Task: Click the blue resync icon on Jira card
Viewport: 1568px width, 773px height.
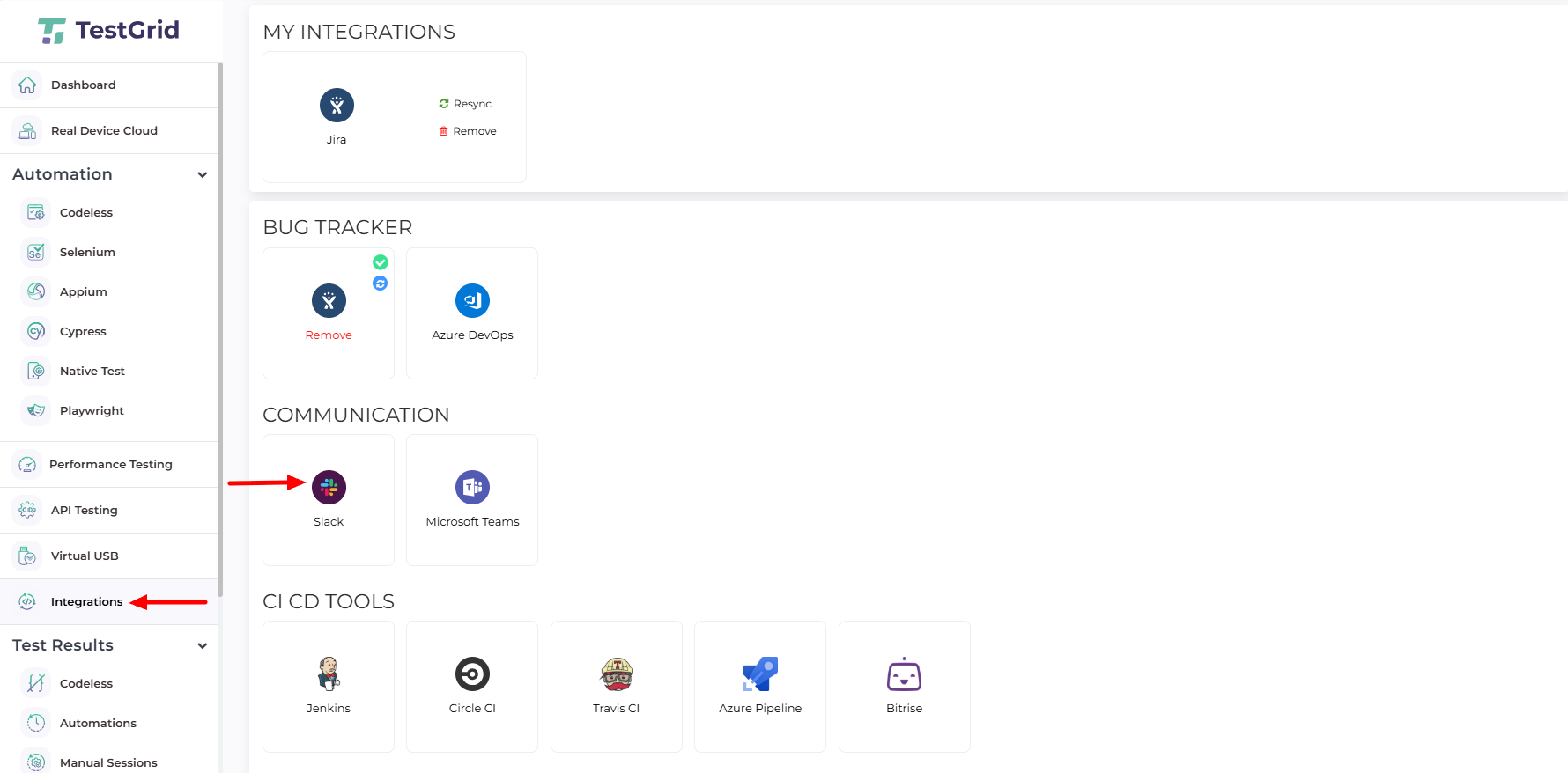Action: [381, 283]
